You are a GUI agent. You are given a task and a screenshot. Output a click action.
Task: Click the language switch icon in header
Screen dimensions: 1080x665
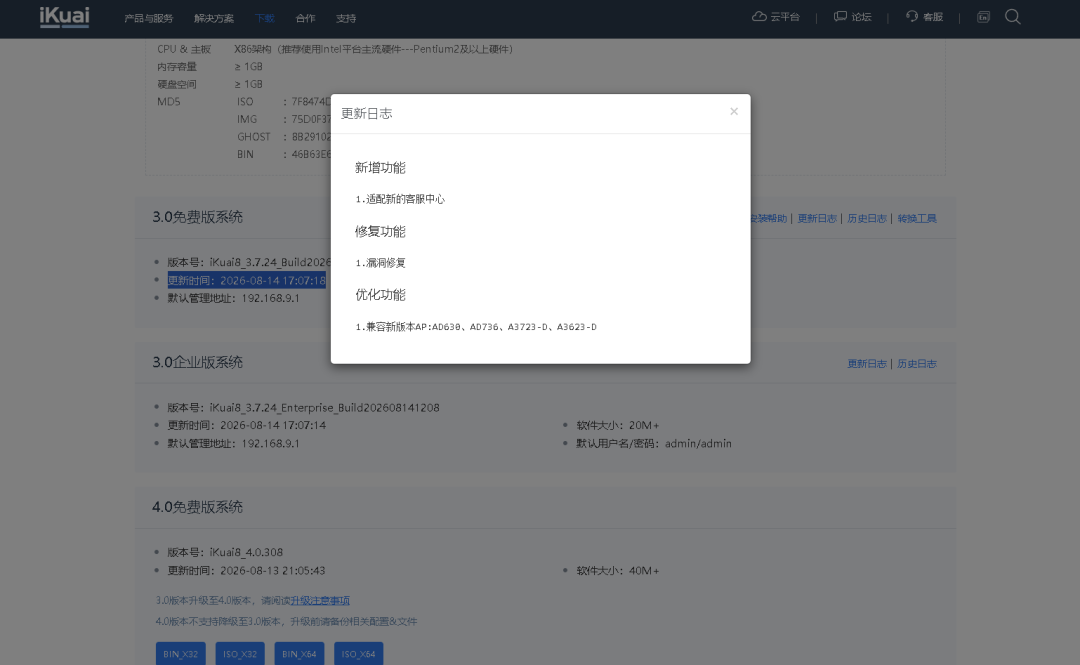coord(983,17)
